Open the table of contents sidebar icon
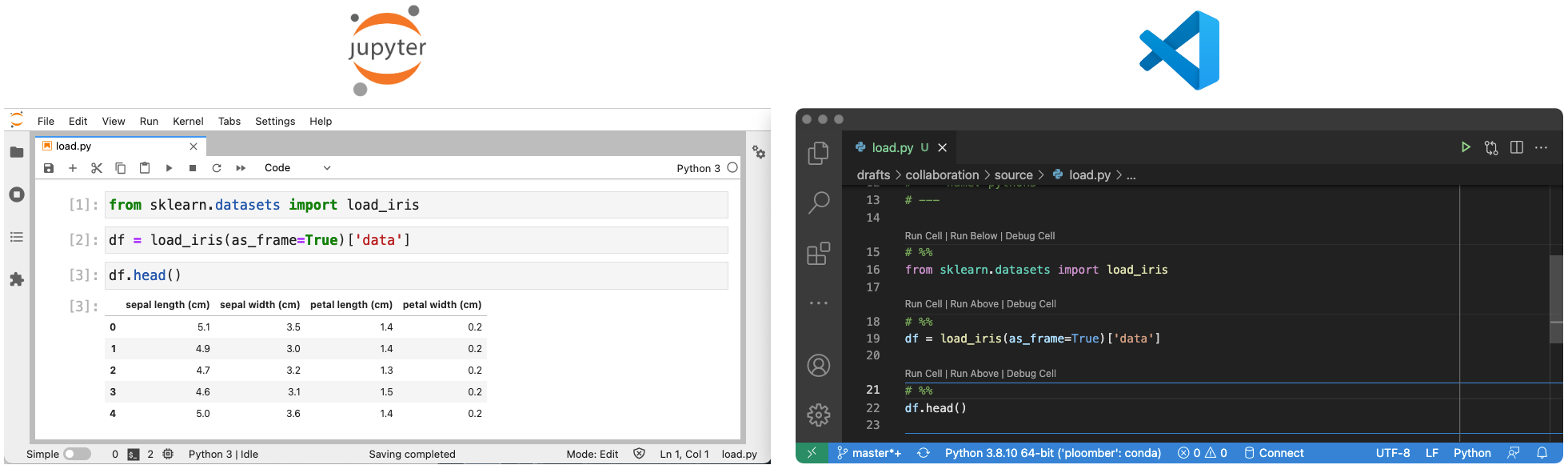Image resolution: width=1568 pixels, height=469 pixels. 17,237
